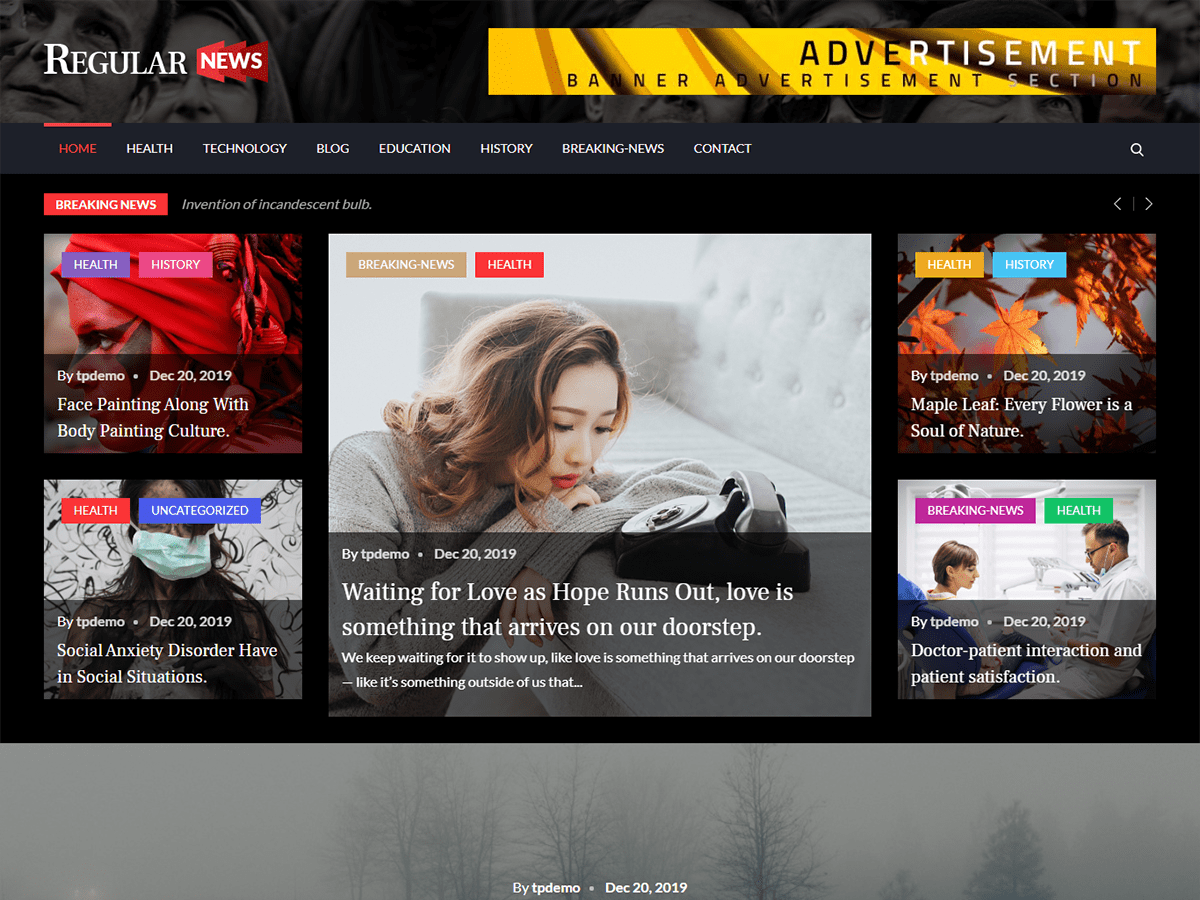
Task: Open the TECHNOLOGY menu item
Action: tap(244, 148)
